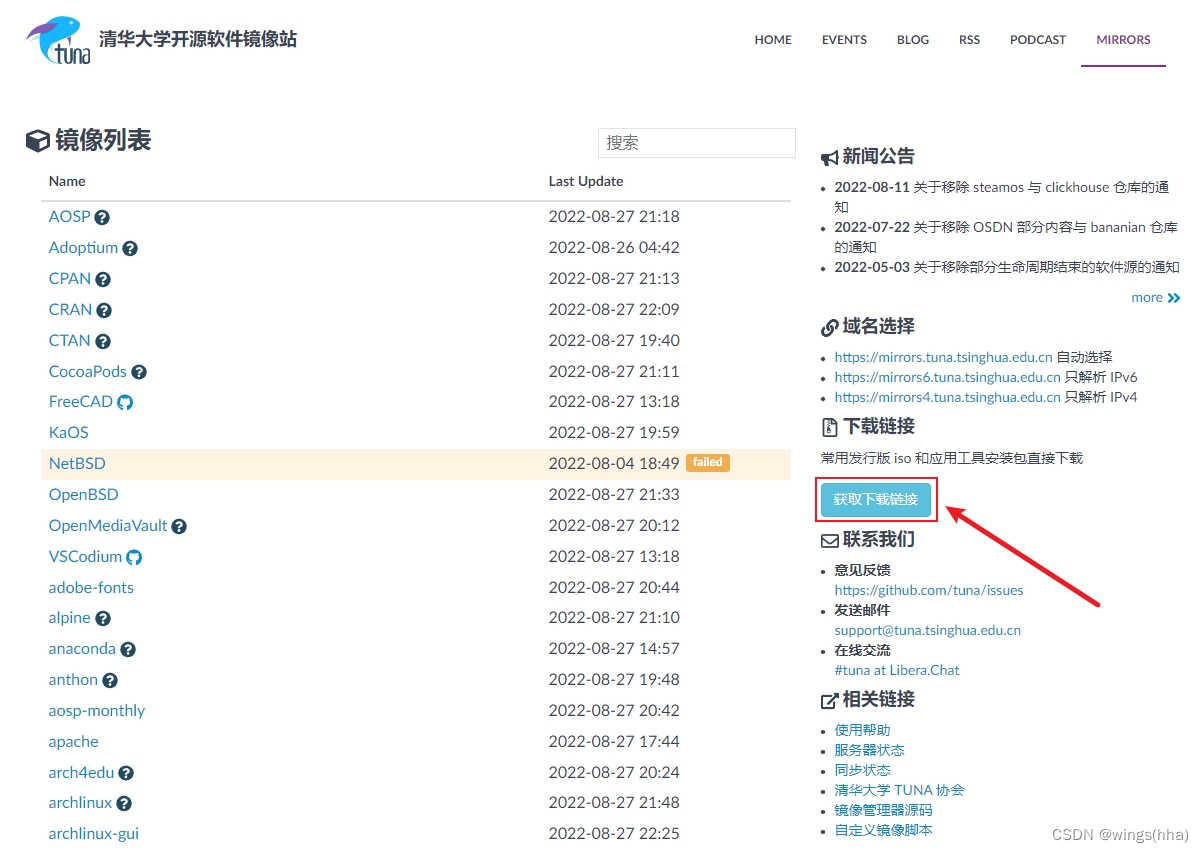
Task: Open the OpenMediaVault mirror link
Action: 108,526
